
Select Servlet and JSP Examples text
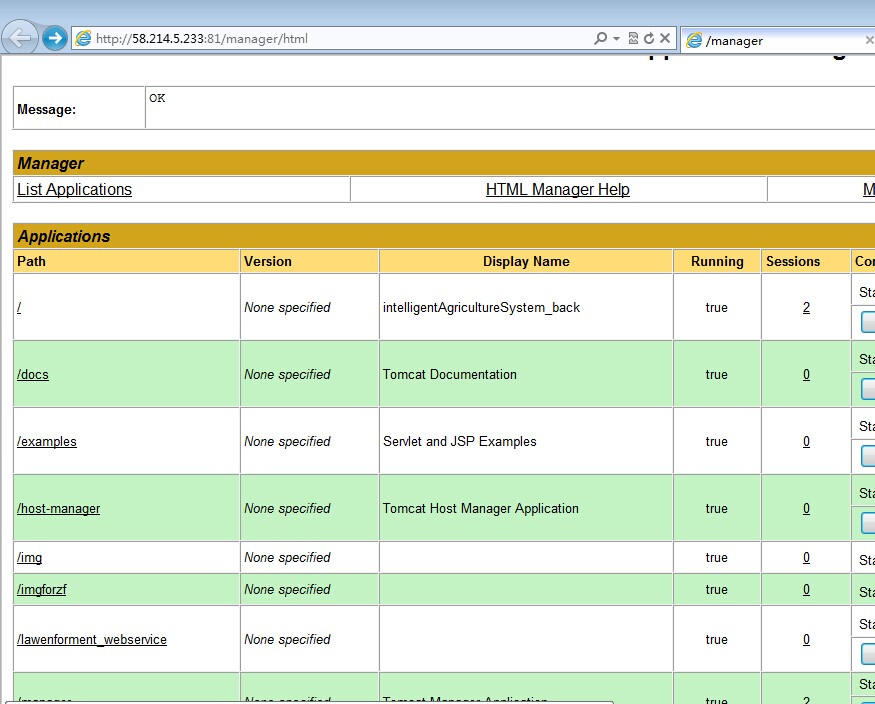[459, 441]
